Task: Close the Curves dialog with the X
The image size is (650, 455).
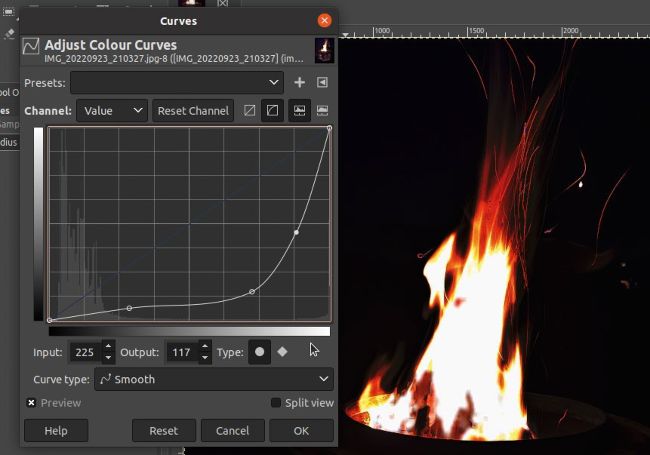Action: [x=324, y=20]
